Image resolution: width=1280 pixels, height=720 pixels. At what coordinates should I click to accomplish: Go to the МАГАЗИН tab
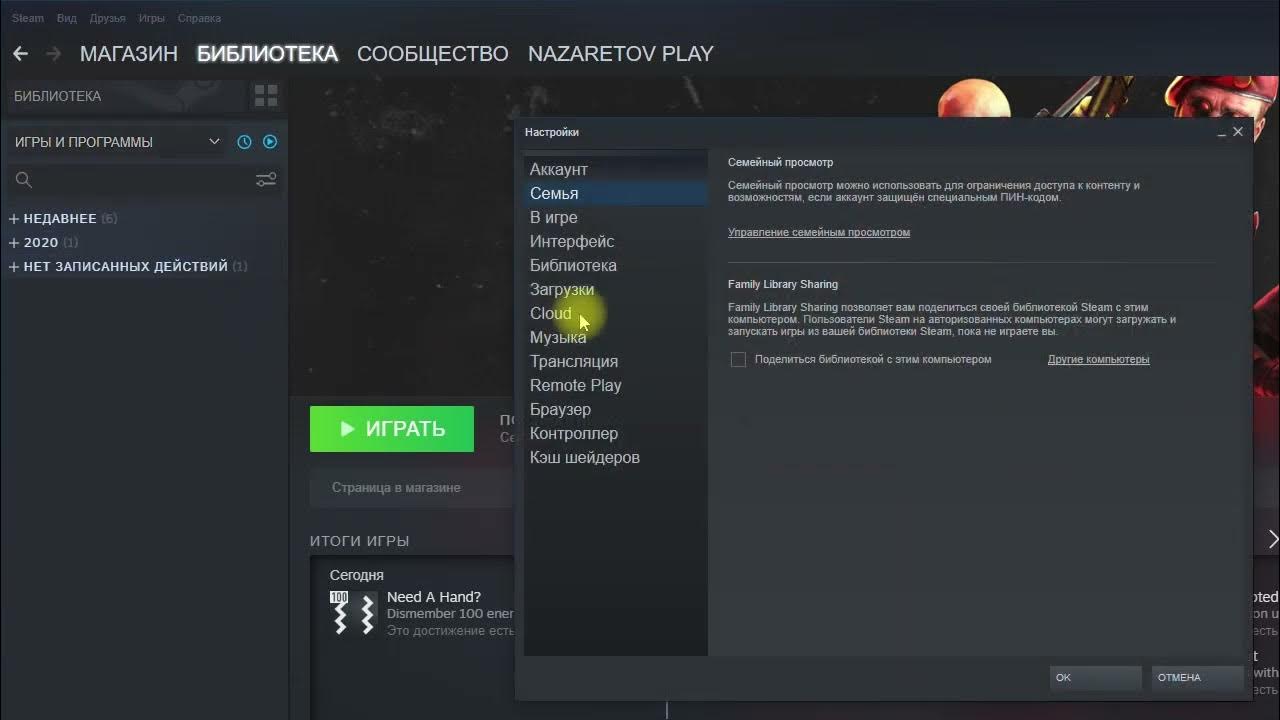(x=129, y=54)
